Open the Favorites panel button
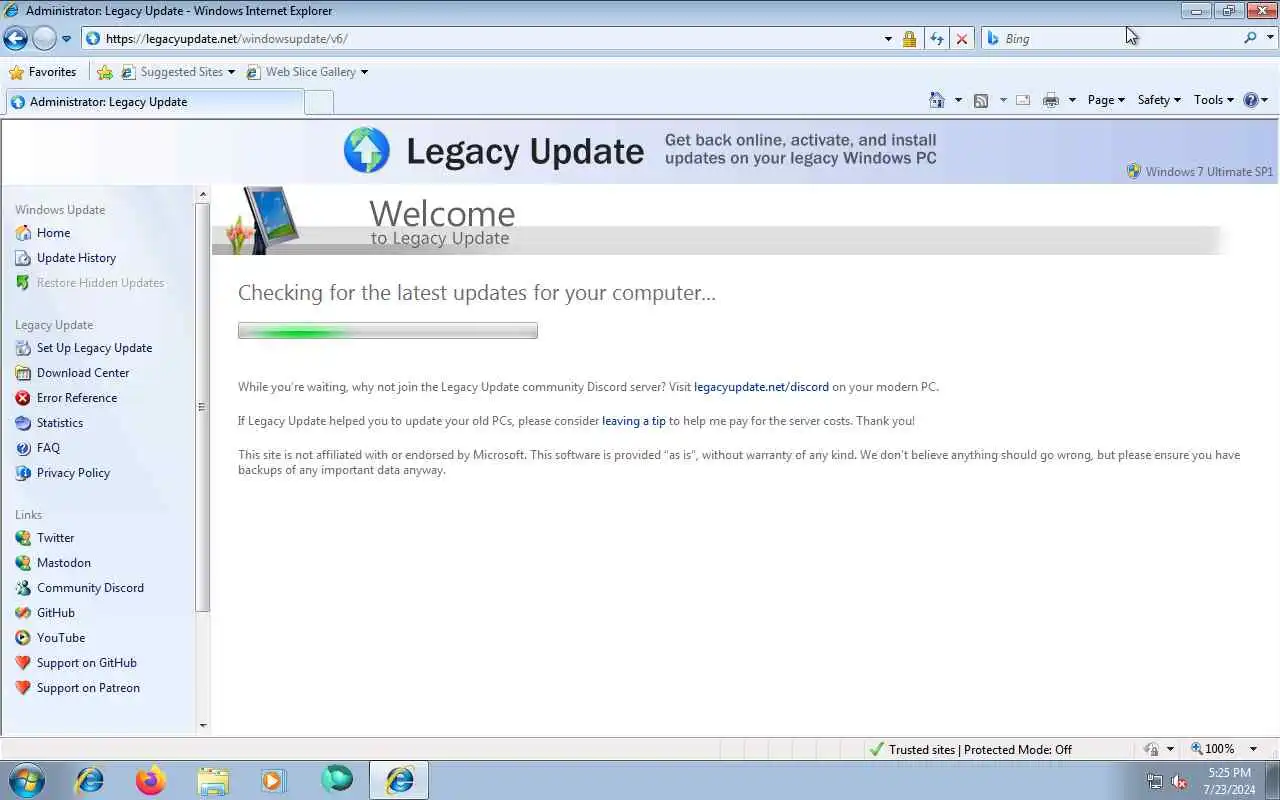This screenshot has width=1280, height=800. pyautogui.click(x=43, y=72)
